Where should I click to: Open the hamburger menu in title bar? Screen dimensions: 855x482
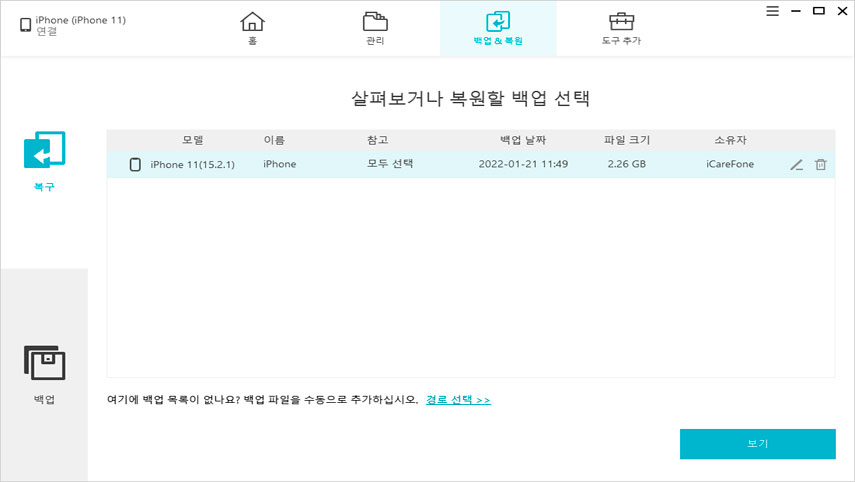772,10
